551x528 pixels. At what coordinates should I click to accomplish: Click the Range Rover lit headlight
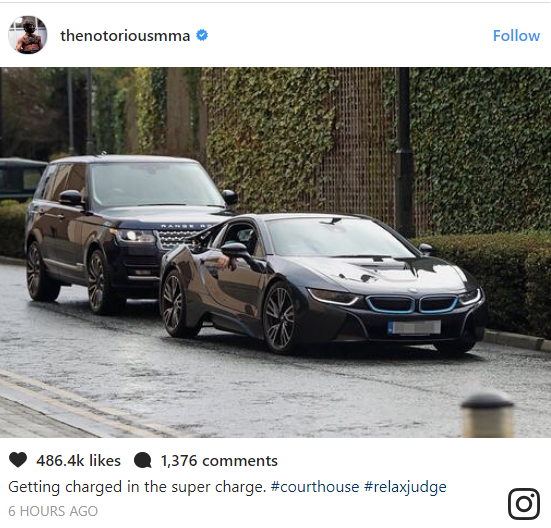click(135, 235)
